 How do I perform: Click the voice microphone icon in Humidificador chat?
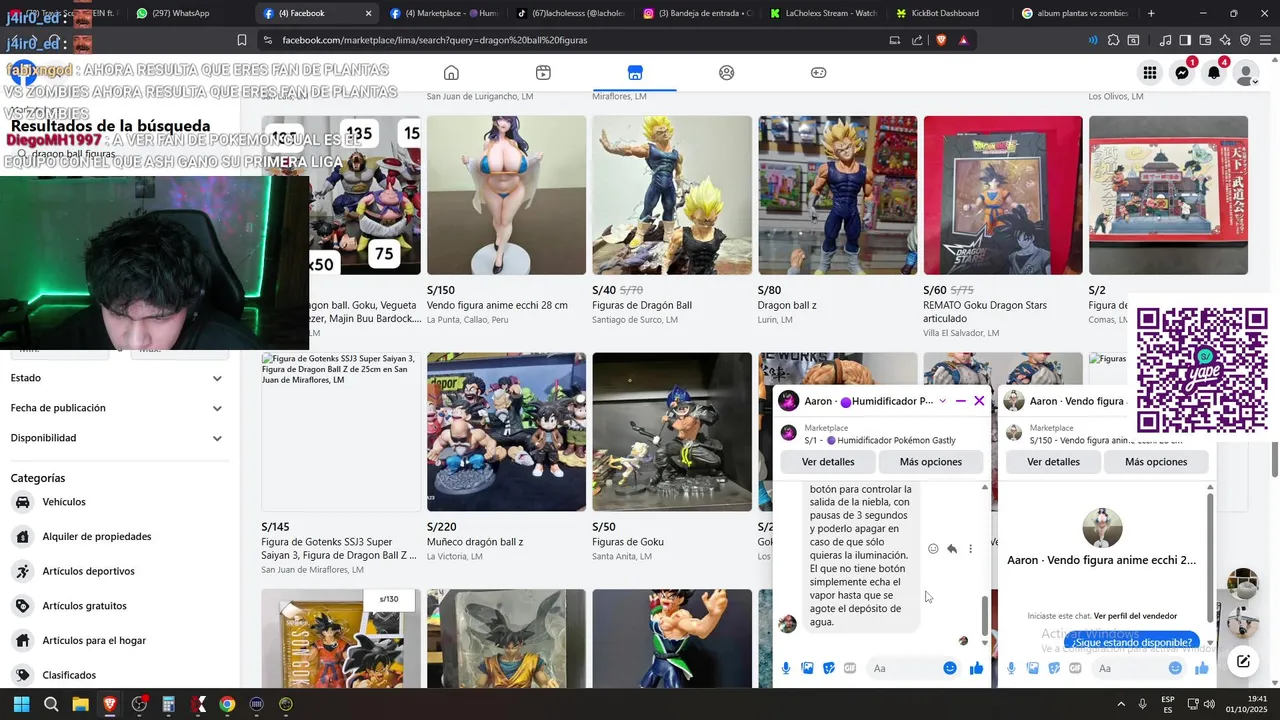(x=786, y=668)
